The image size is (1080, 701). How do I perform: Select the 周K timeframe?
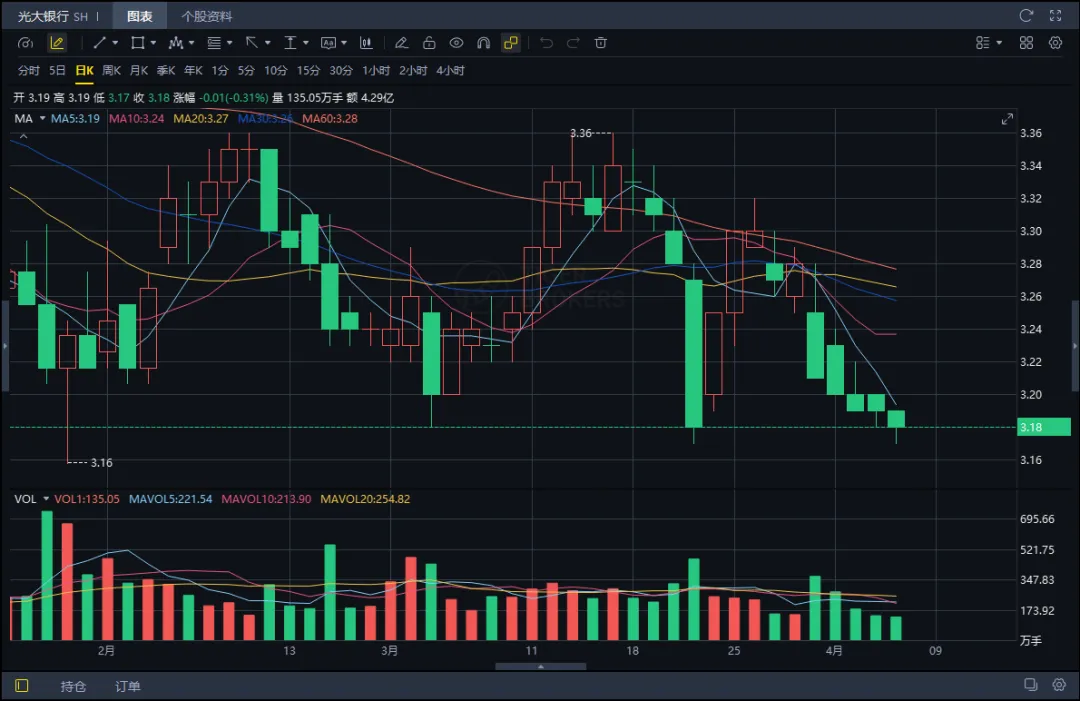coord(112,70)
